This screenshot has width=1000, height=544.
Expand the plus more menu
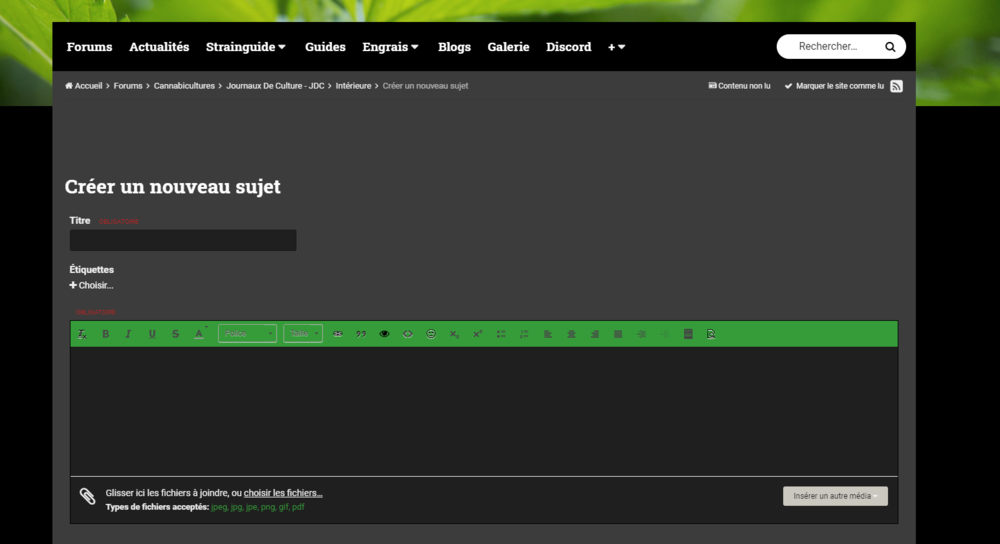coord(616,47)
